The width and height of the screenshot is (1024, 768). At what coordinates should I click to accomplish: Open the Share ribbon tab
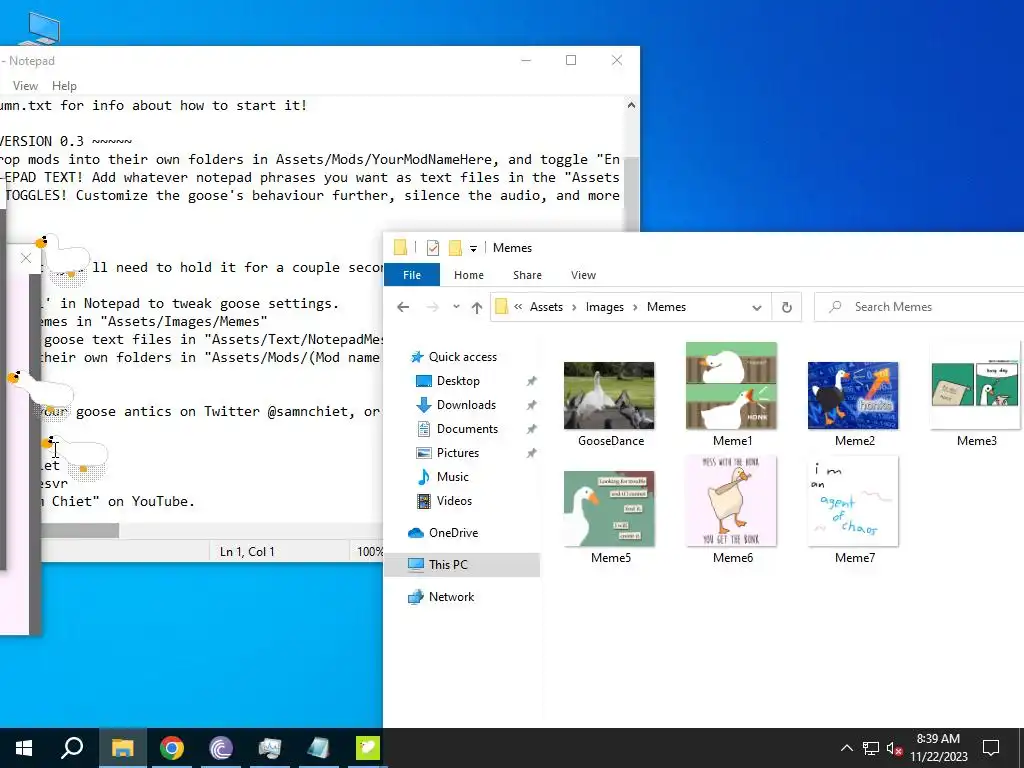coord(527,275)
